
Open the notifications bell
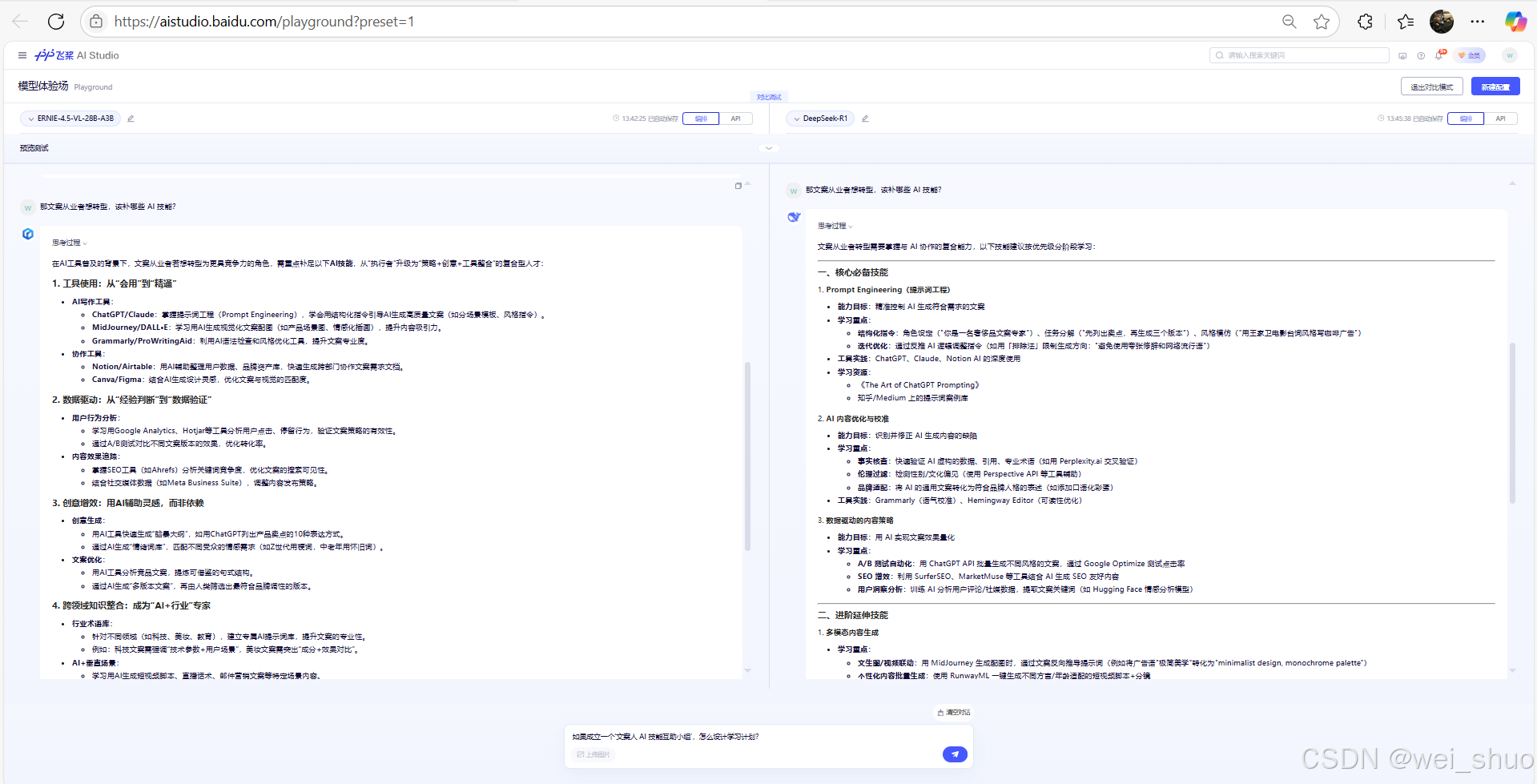1439,55
